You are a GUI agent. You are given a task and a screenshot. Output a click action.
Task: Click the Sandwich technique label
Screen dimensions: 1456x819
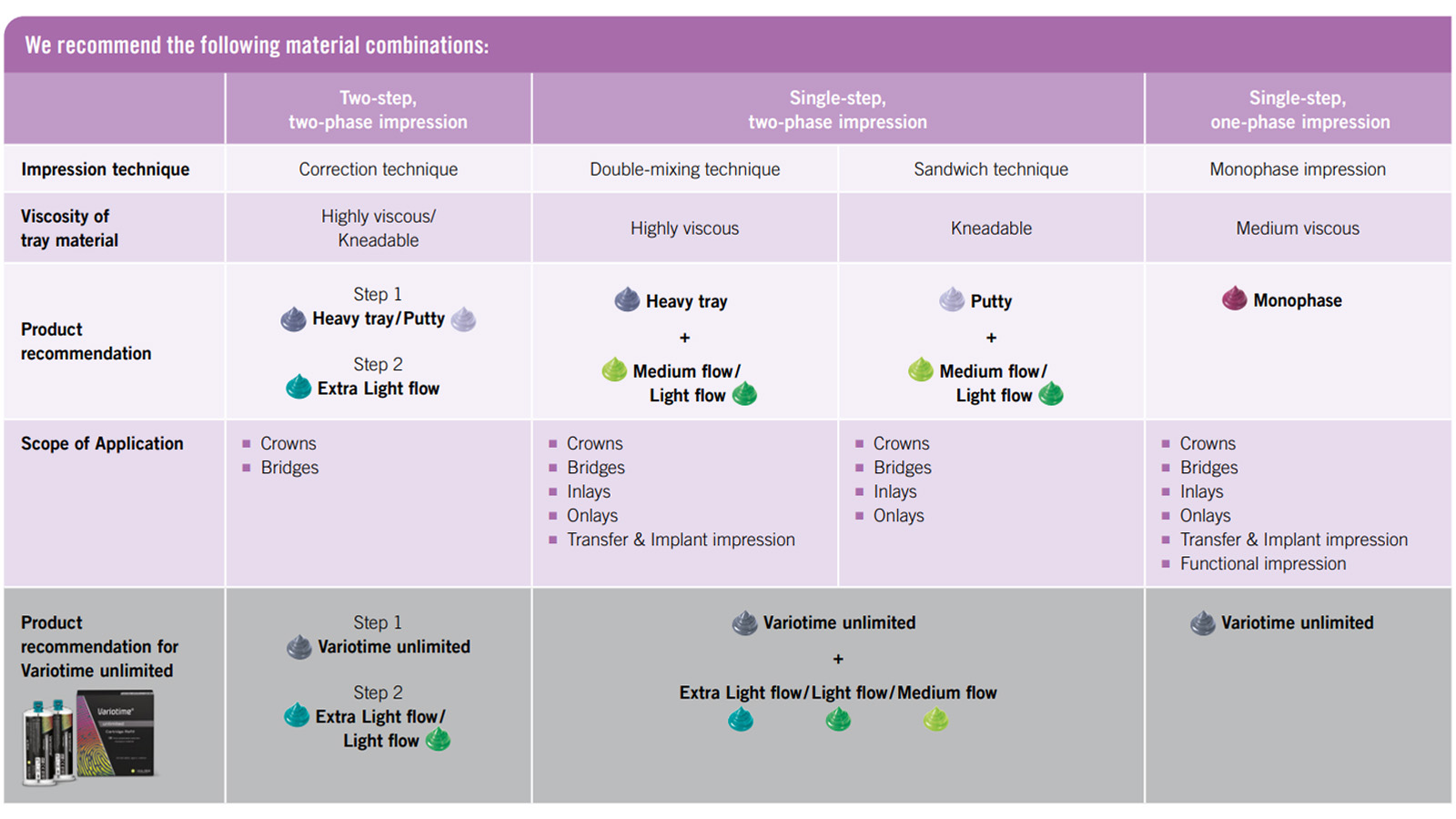coord(991,169)
